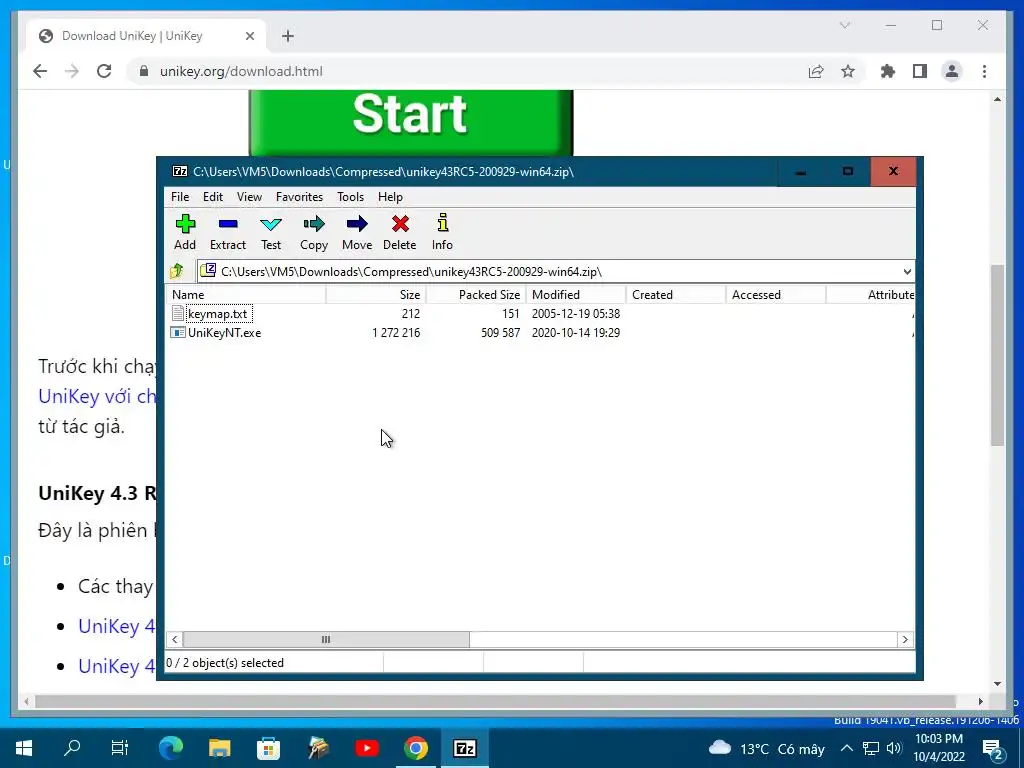Open Windows taskbar search
The width and height of the screenshot is (1024, 768).
[x=72, y=748]
